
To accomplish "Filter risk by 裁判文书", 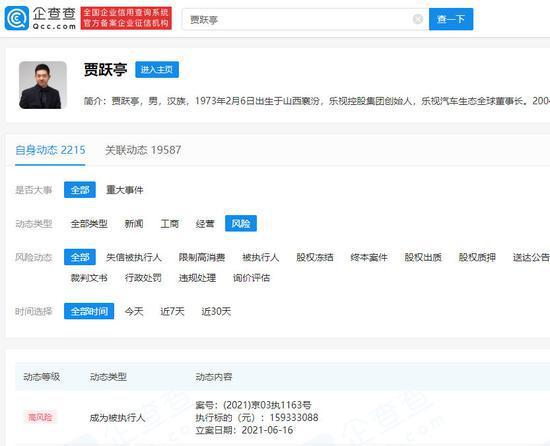I will click(x=89, y=278).
